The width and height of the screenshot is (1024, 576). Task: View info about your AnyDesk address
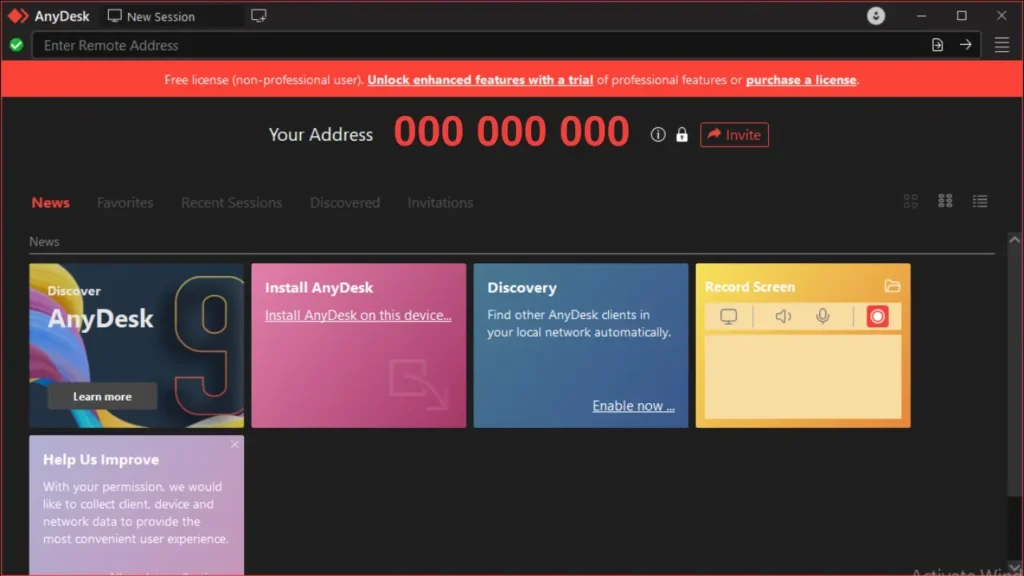point(656,135)
